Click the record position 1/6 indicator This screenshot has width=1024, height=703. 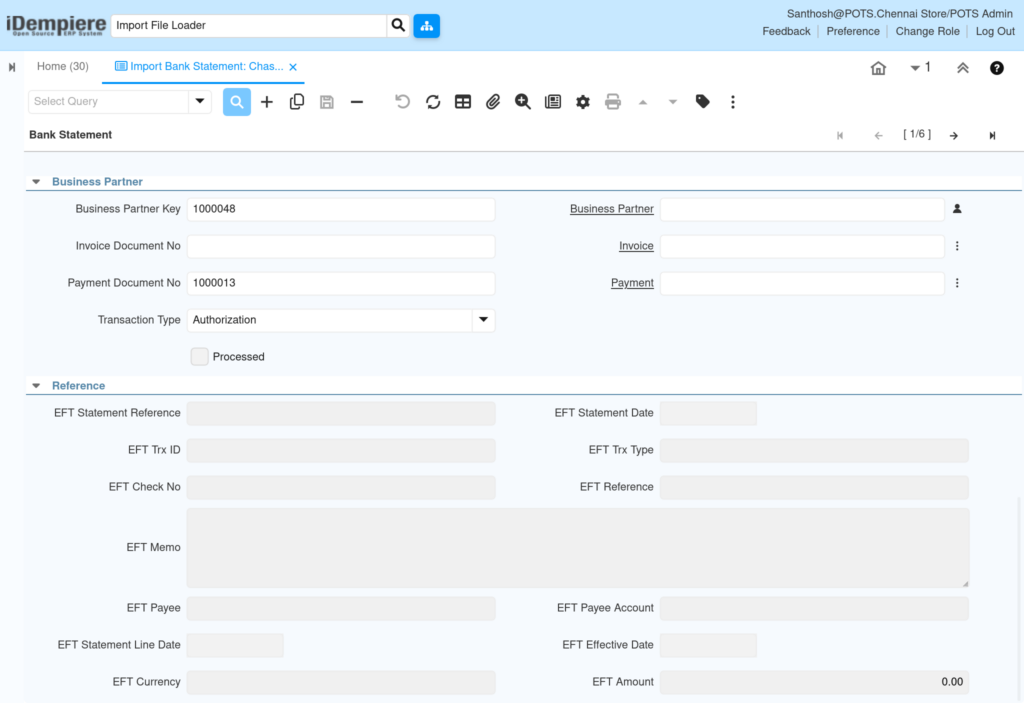(x=917, y=135)
